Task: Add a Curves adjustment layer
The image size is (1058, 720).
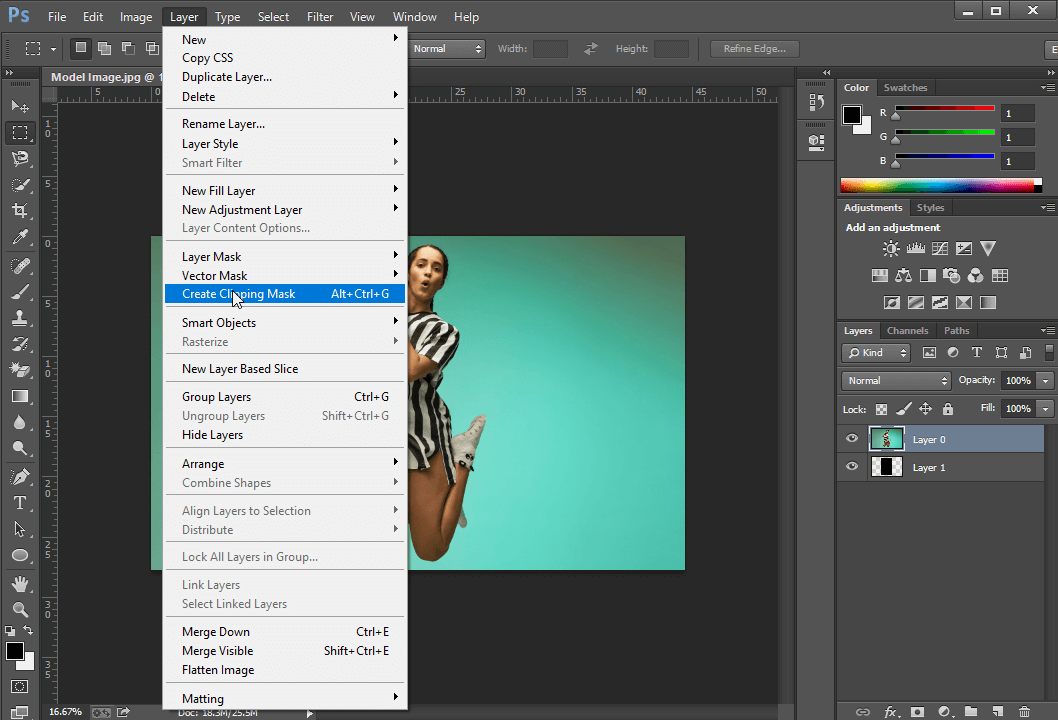Action: tap(940, 248)
